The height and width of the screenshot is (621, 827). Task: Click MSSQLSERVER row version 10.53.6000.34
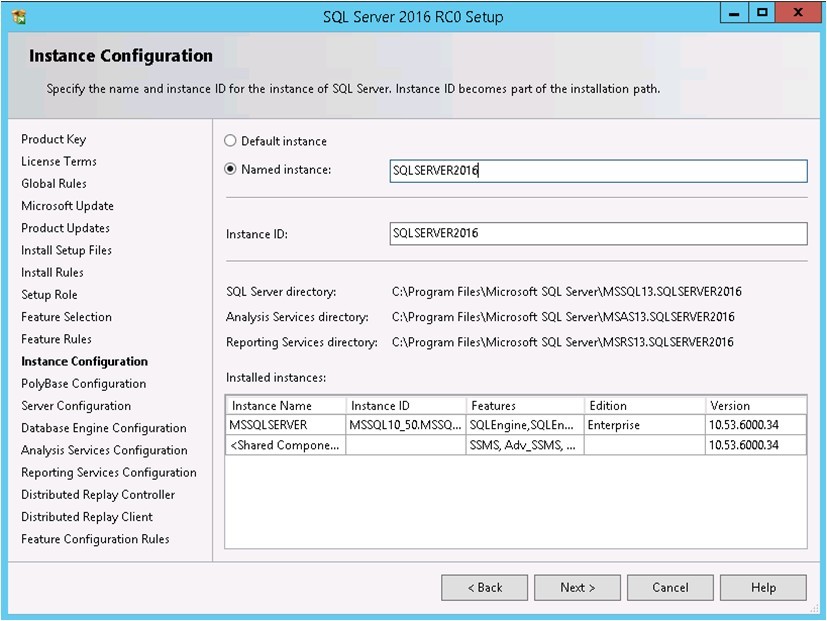(x=756, y=425)
